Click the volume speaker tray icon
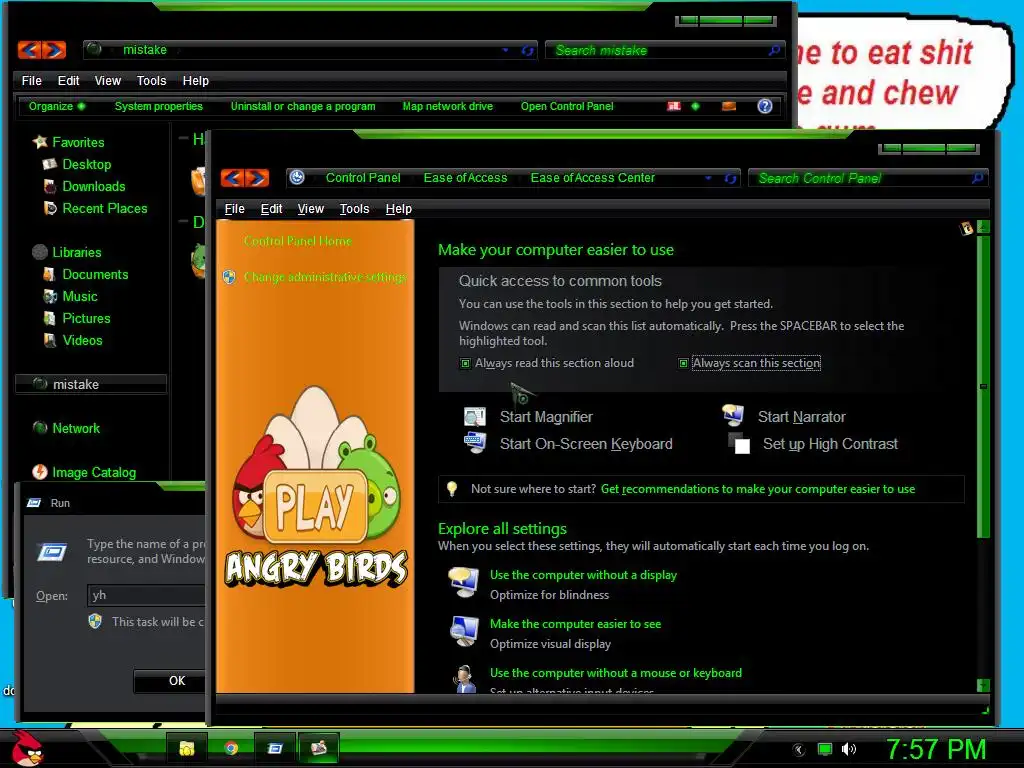 click(848, 749)
